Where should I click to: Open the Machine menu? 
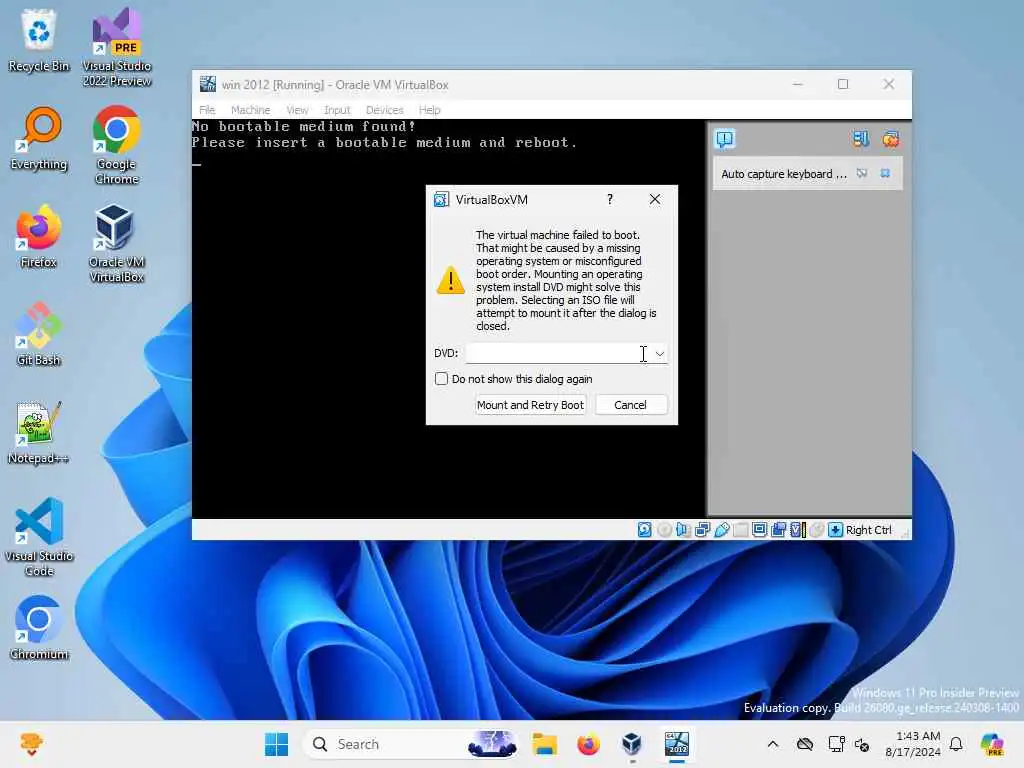pyautogui.click(x=250, y=110)
